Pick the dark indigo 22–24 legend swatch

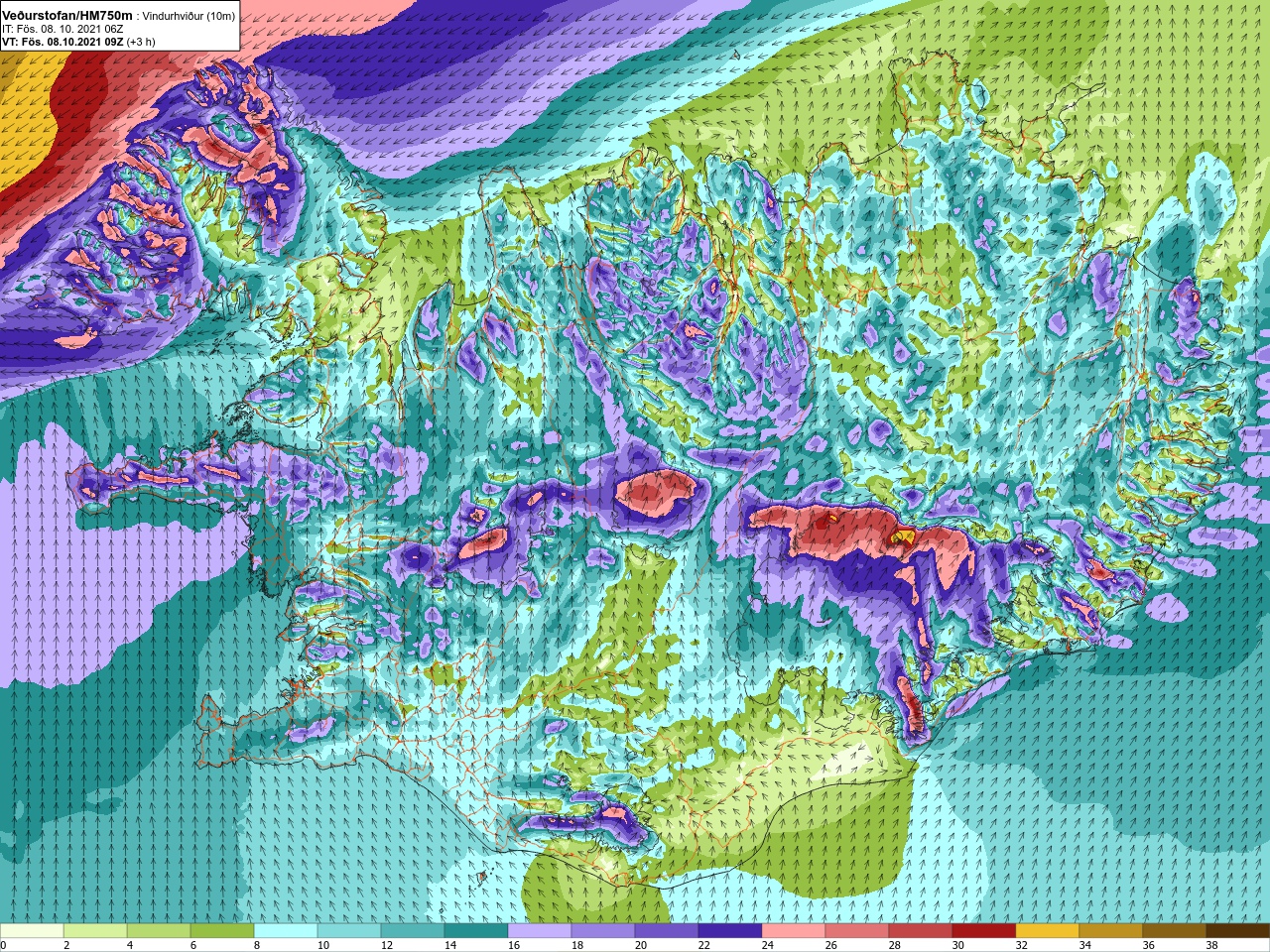click(730, 931)
